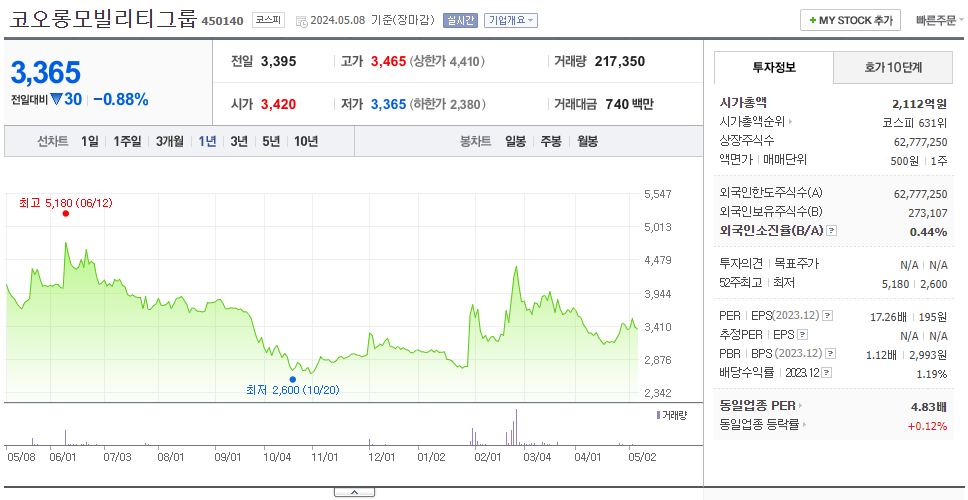Click help icon beside PER EPS(2023.12)
968x500 pixels.
point(827,316)
